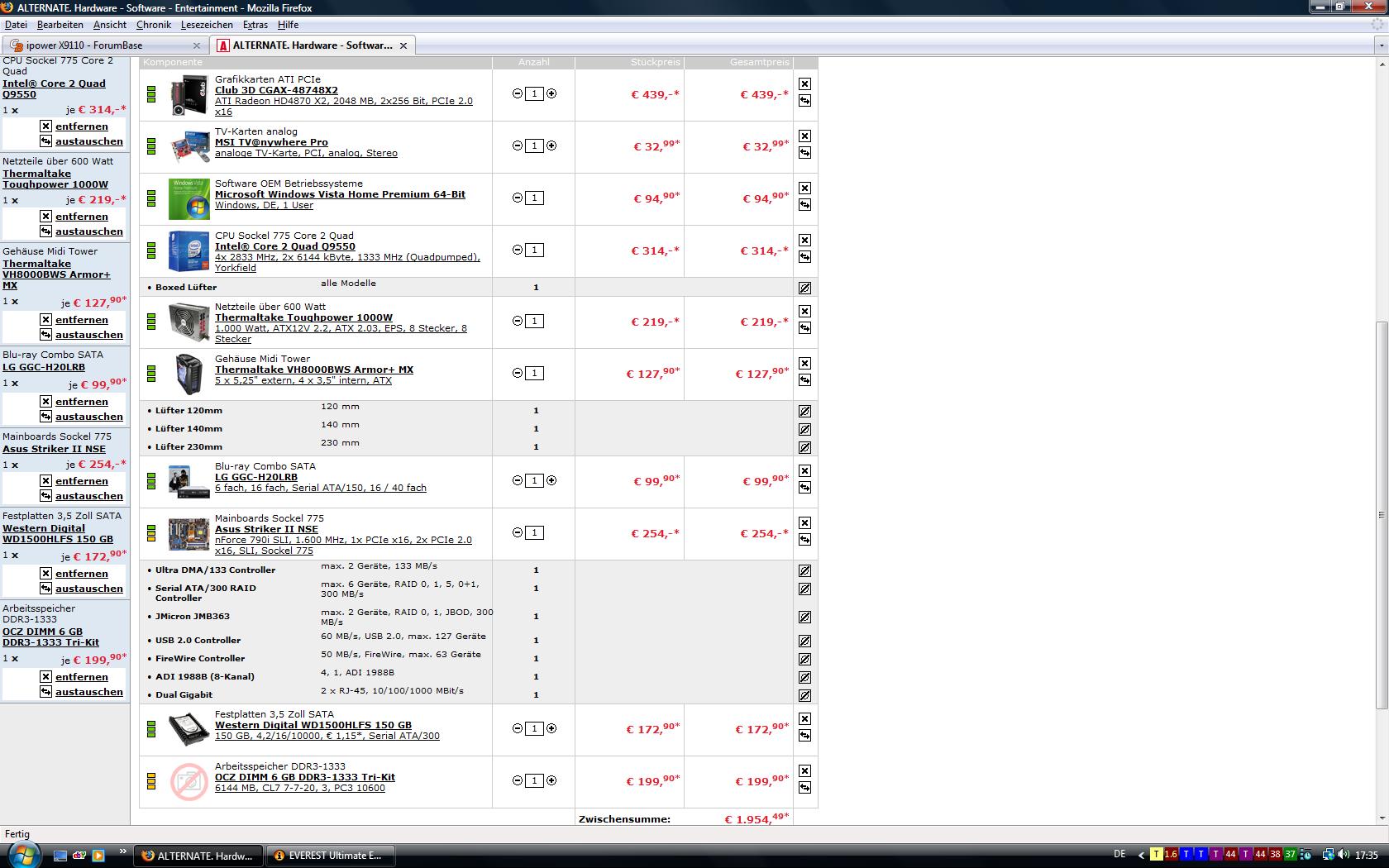1389x868 pixels.
Task: Open the Bearbeiten menu
Action: click(x=60, y=25)
